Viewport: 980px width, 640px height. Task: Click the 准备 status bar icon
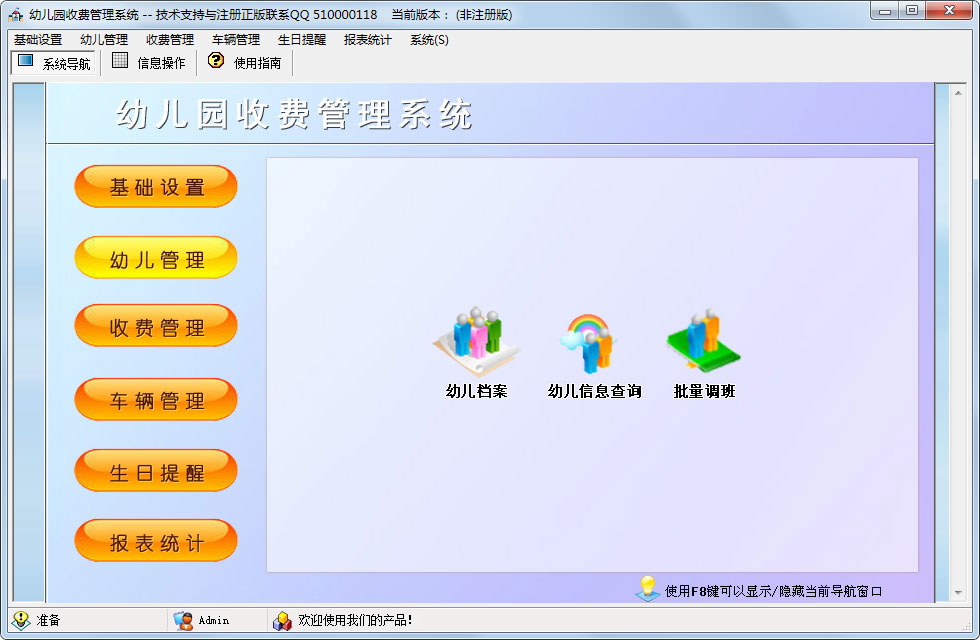coord(21,620)
